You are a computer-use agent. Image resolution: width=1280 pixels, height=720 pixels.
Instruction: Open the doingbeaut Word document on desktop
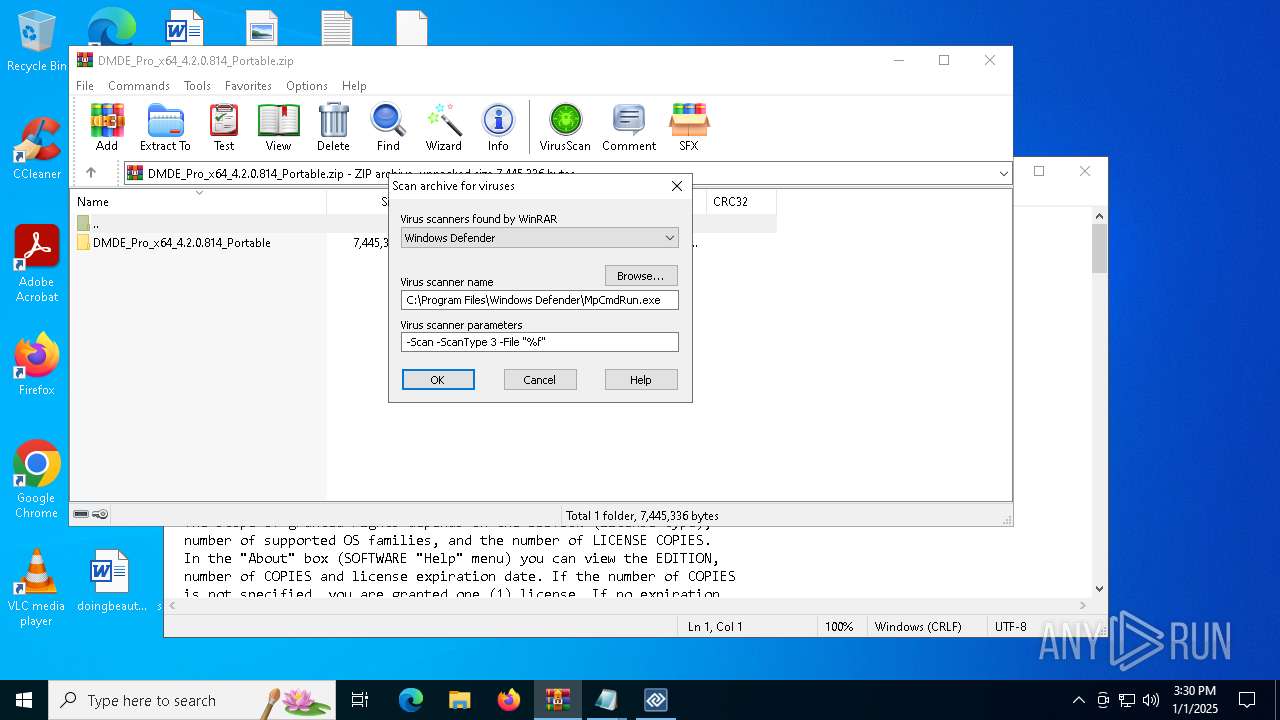pyautogui.click(x=111, y=580)
